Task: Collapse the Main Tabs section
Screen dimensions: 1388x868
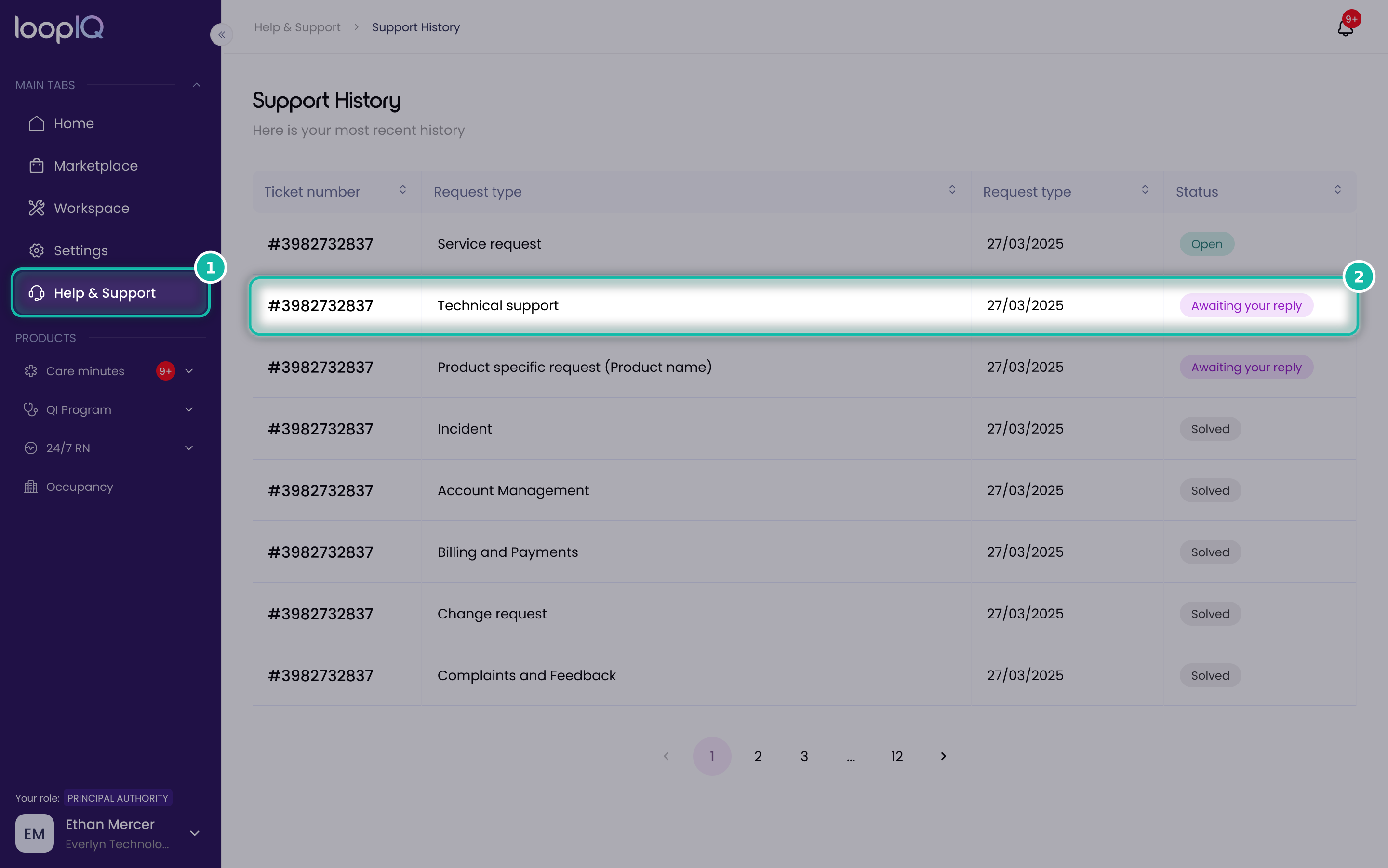Action: (x=197, y=85)
